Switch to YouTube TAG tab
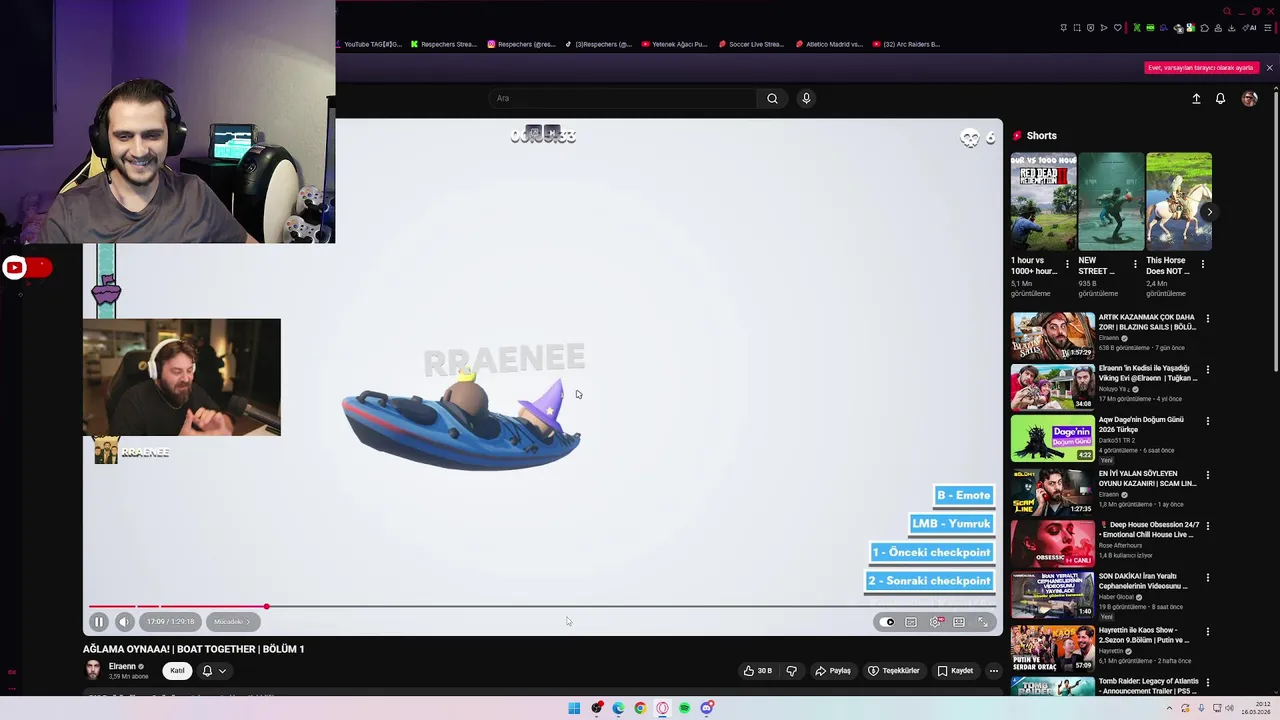This screenshot has width=1280, height=720. [368, 44]
